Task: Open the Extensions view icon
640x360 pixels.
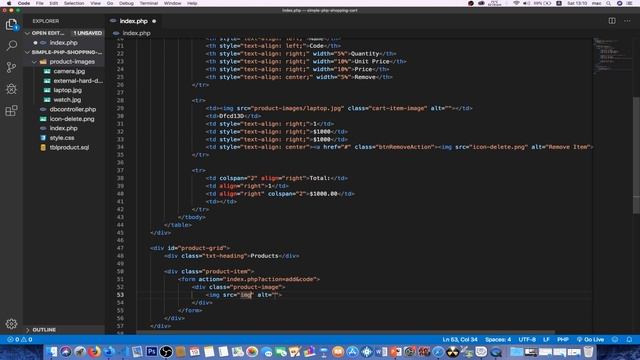Action: point(11,111)
